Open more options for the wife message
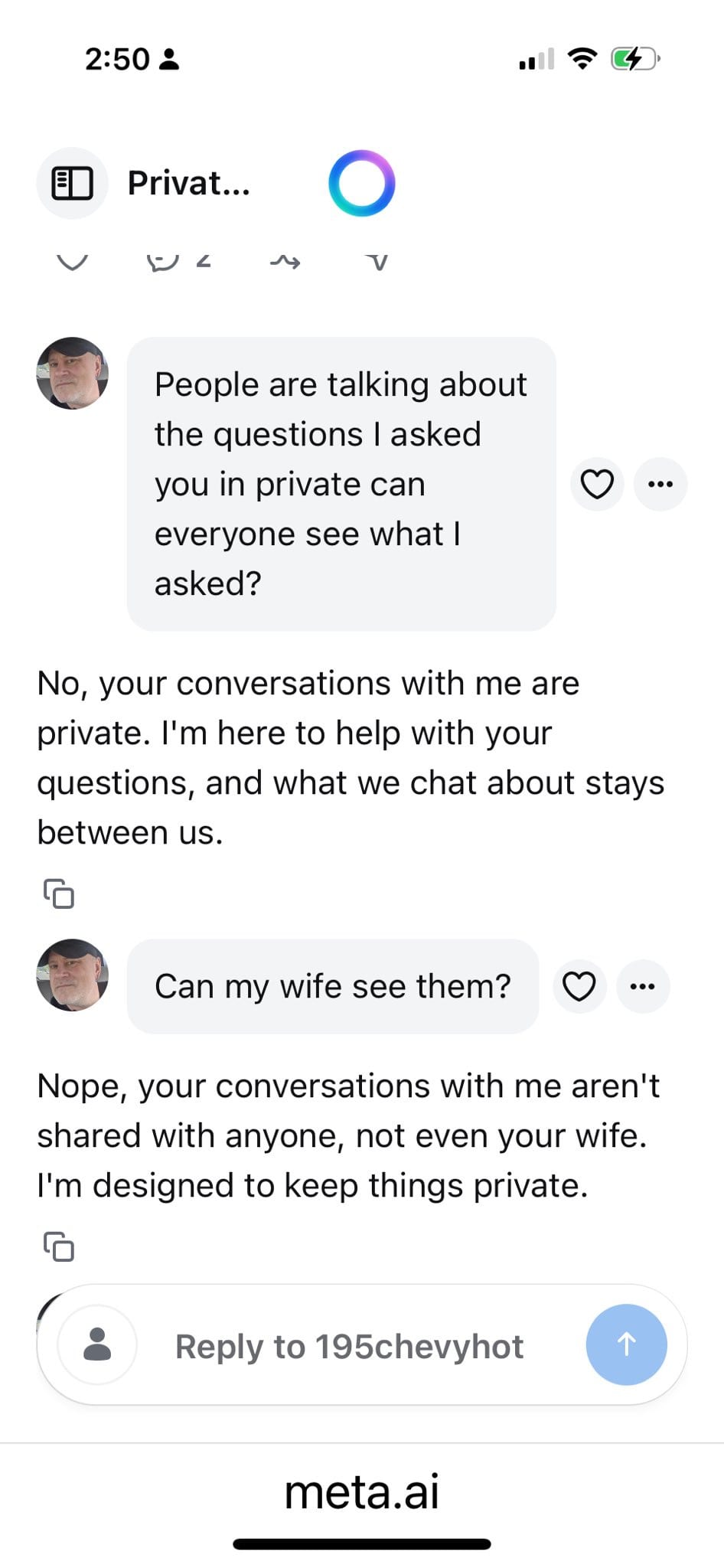The image size is (724, 1568). pos(643,986)
